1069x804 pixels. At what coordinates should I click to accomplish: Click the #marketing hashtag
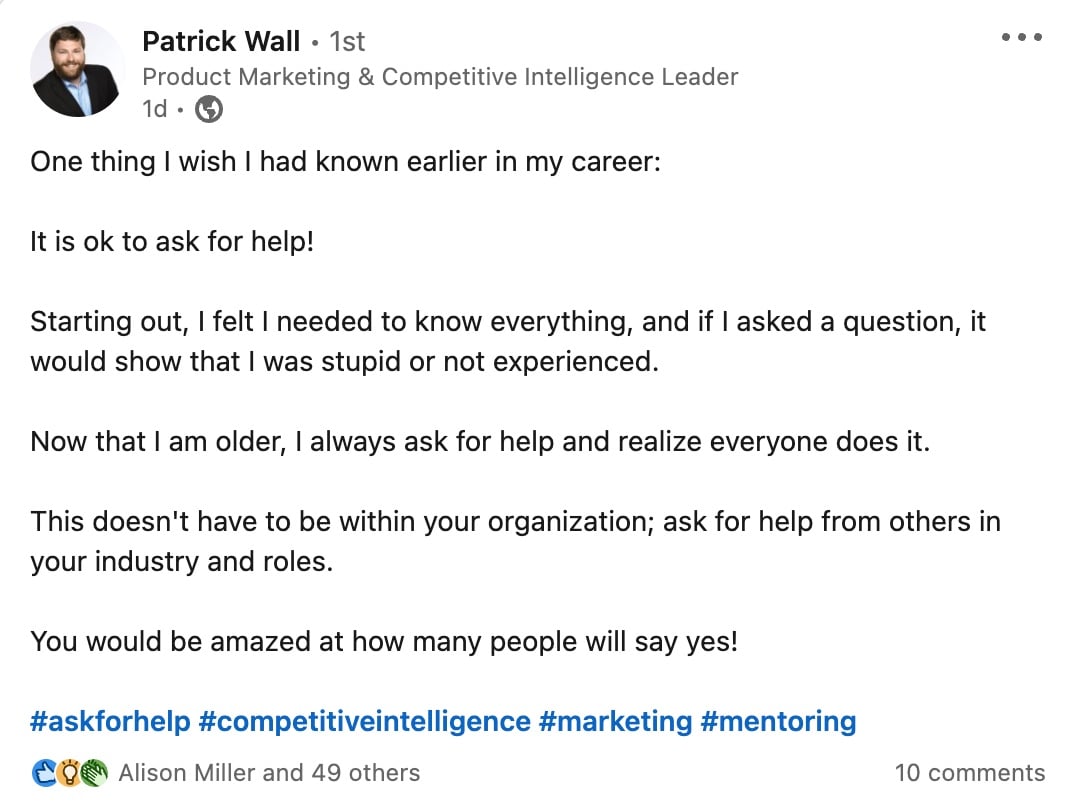tap(616, 721)
